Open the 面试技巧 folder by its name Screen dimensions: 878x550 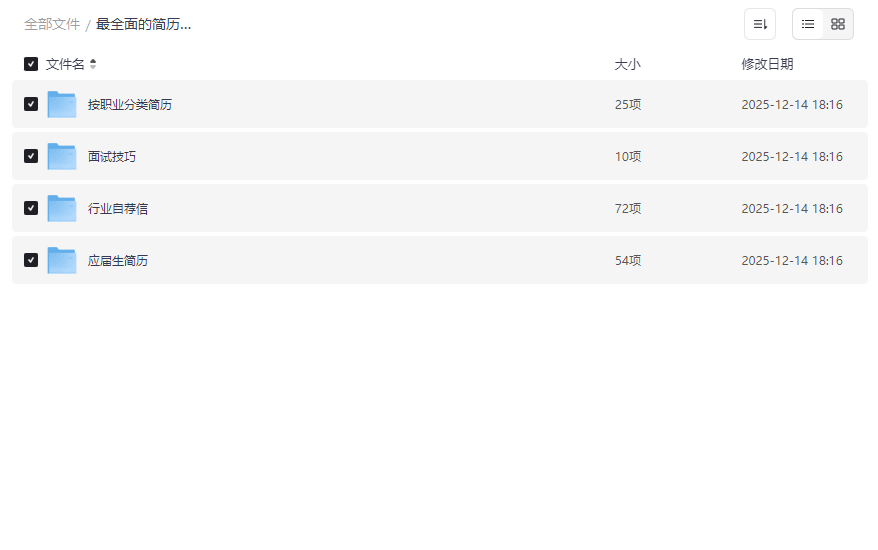112,156
